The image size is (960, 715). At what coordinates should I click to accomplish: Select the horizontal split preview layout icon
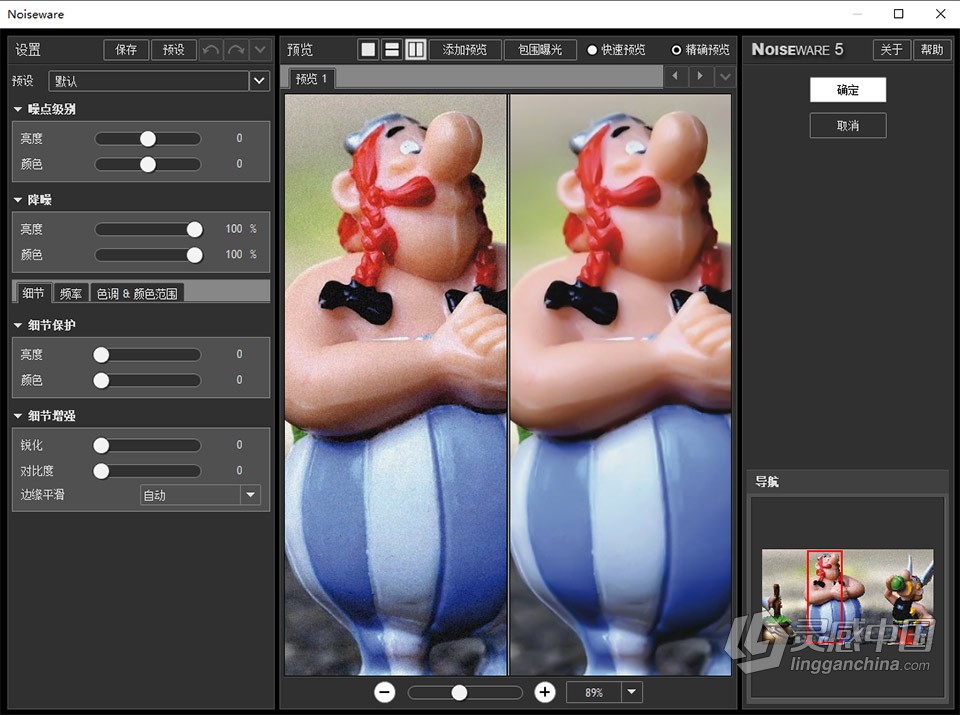[x=392, y=49]
